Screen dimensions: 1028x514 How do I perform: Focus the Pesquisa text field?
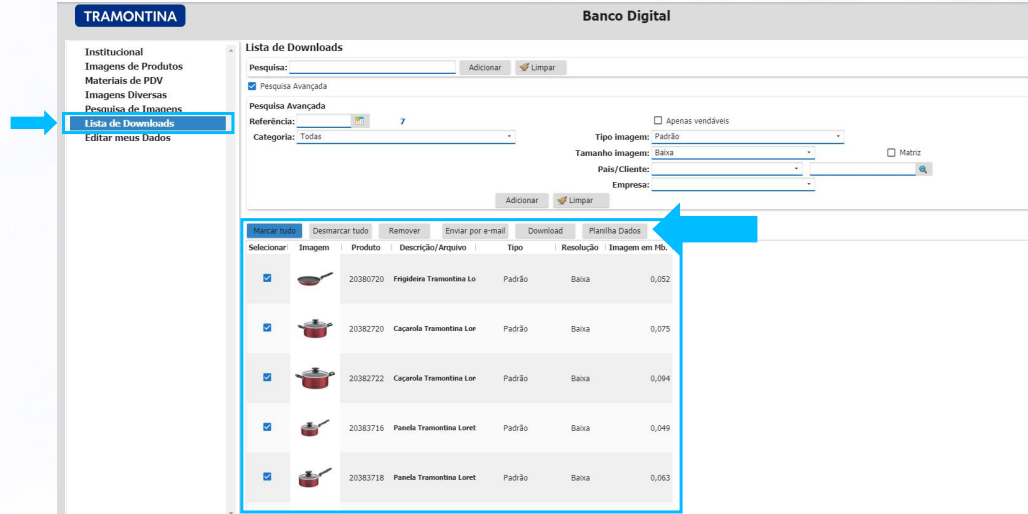coord(372,68)
